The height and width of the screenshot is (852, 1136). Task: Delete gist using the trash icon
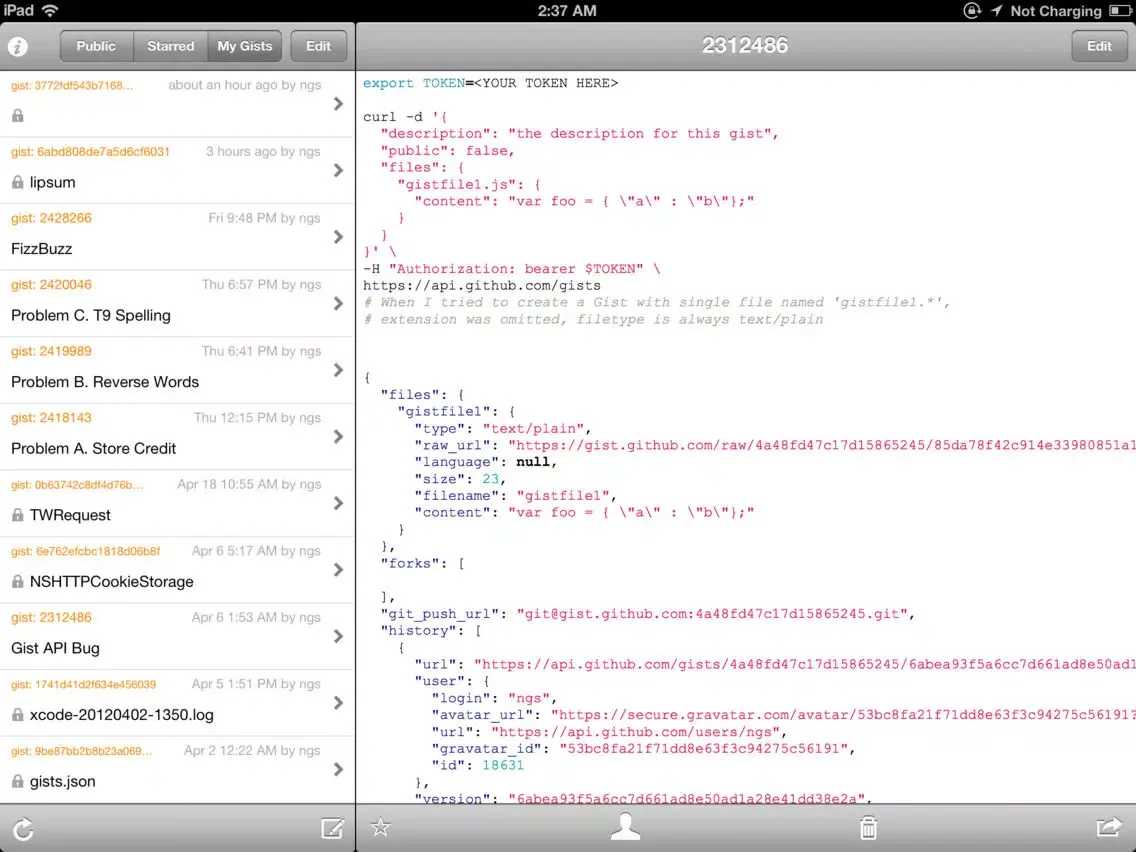tap(869, 827)
